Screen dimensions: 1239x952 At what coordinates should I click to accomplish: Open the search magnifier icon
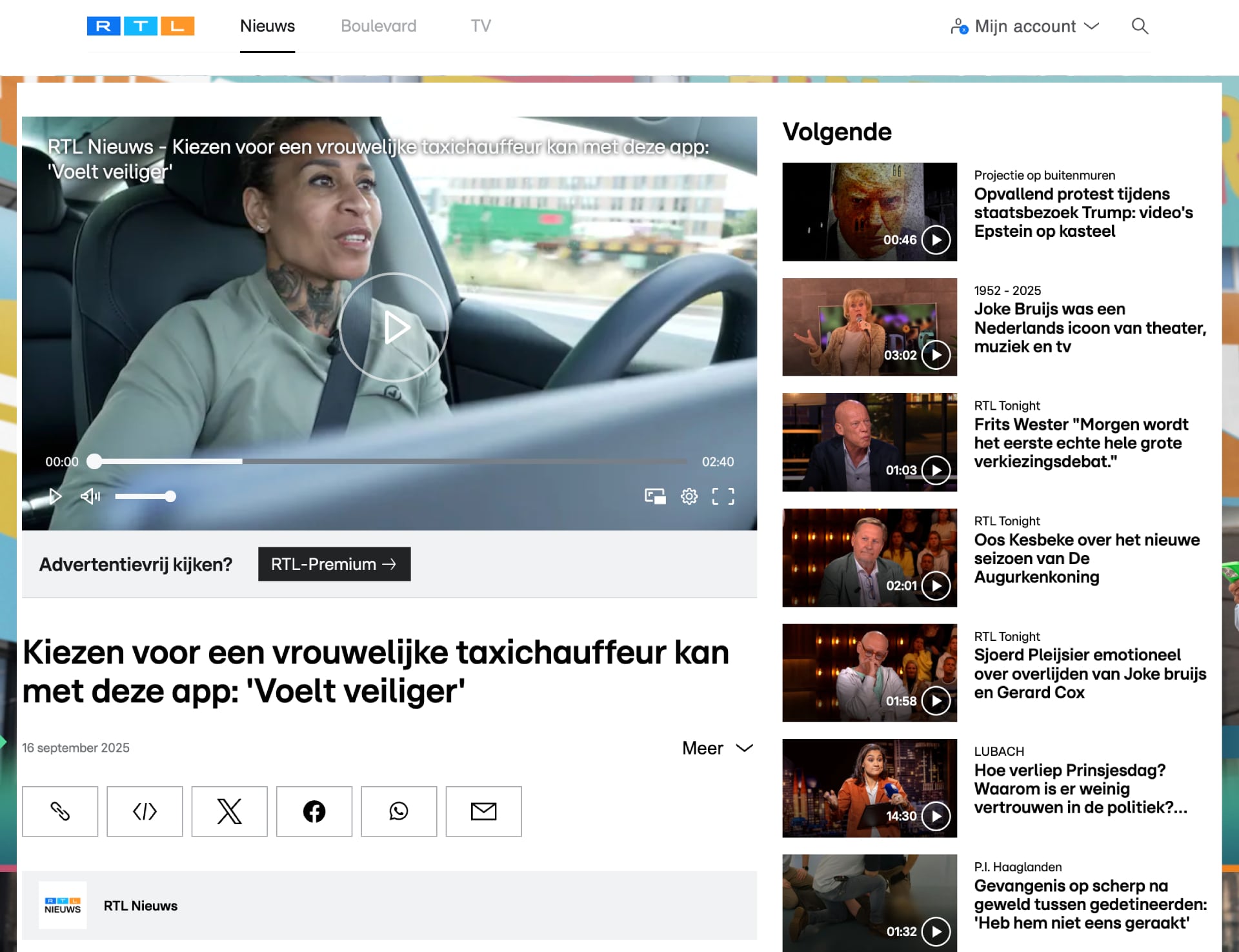[x=1140, y=26]
